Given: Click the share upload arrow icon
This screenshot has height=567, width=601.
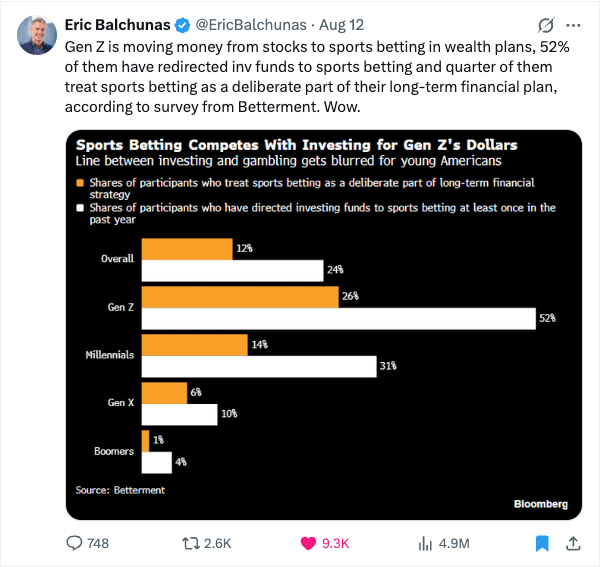Looking at the screenshot, I should (573, 543).
